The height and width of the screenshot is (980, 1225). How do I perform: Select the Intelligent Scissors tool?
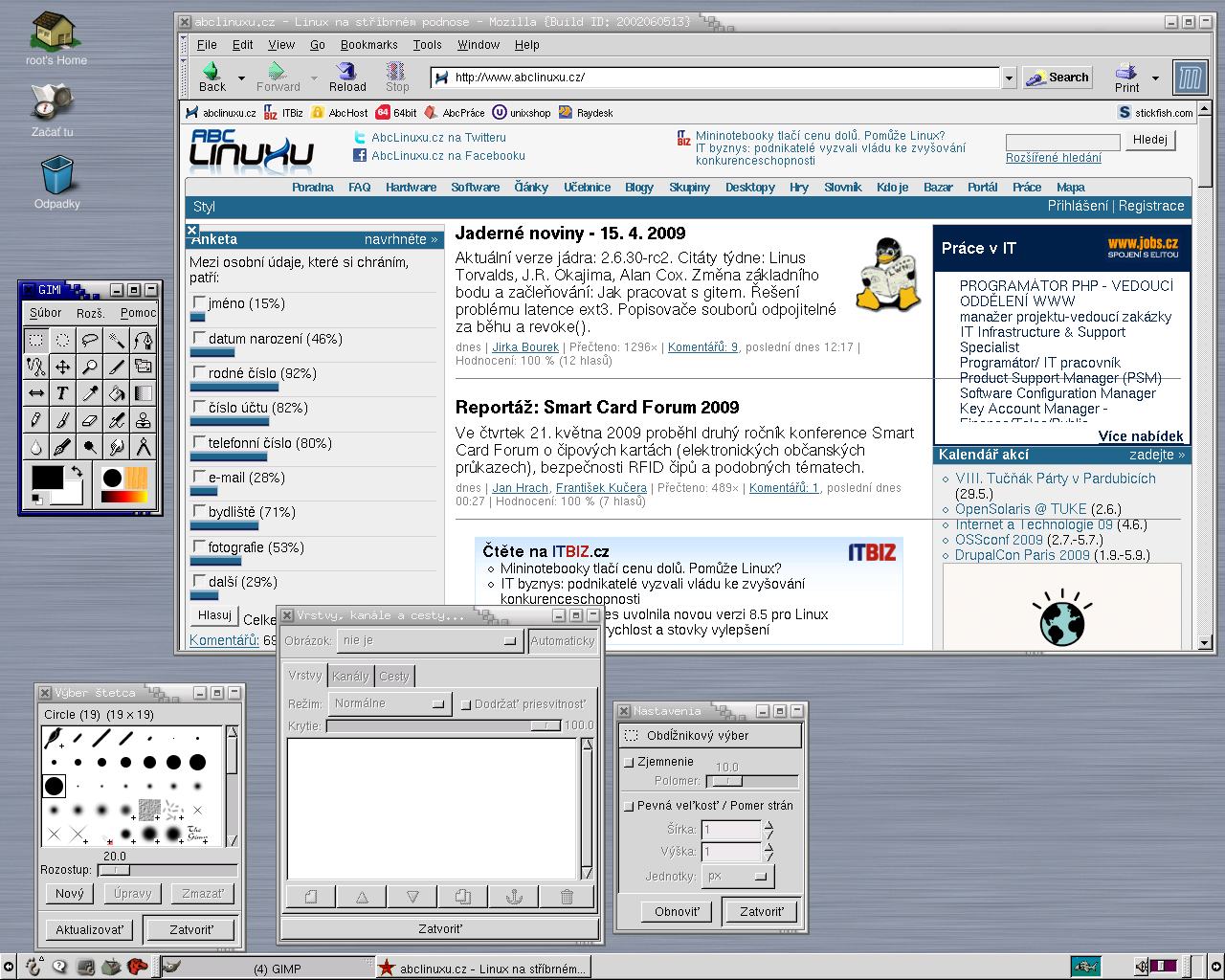point(35,367)
